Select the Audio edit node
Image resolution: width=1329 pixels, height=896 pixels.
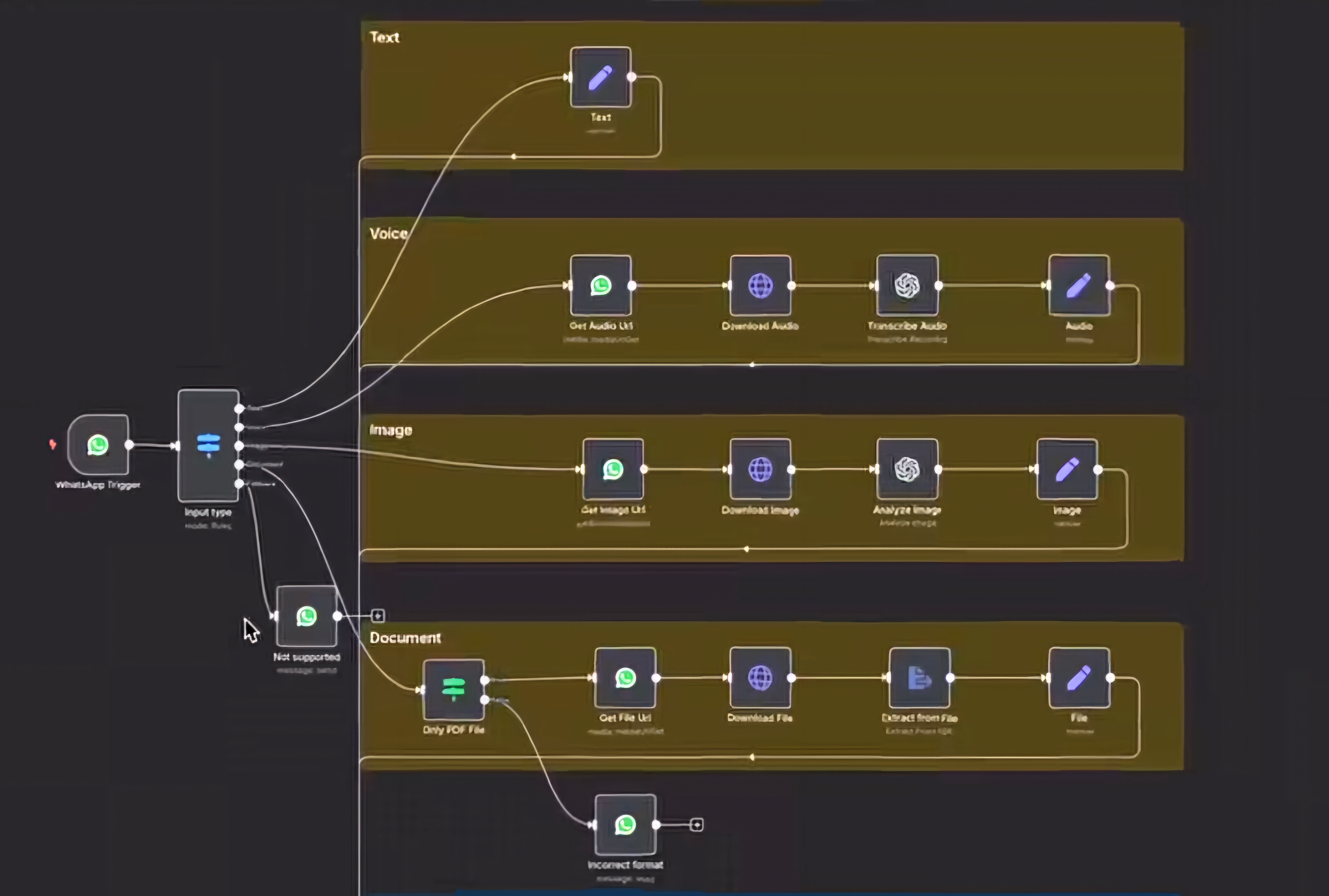click(1079, 285)
